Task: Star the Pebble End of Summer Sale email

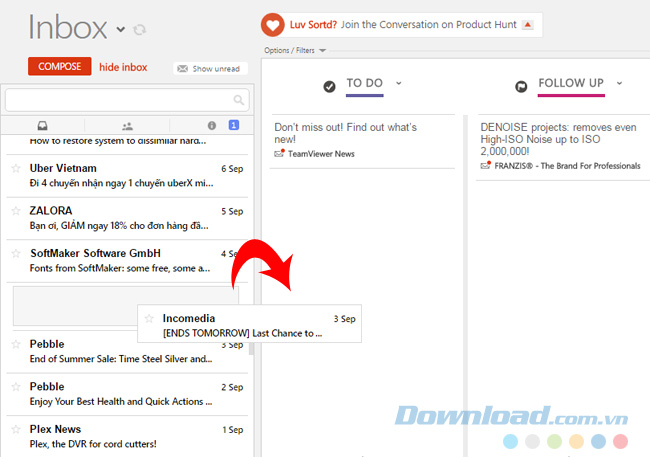Action: pyautogui.click(x=16, y=344)
